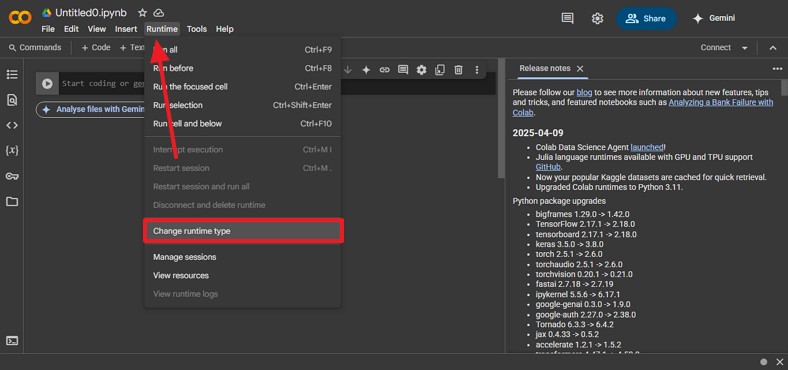The width and height of the screenshot is (788, 370).
Task: Click the cloud save status icon
Action: [158, 13]
